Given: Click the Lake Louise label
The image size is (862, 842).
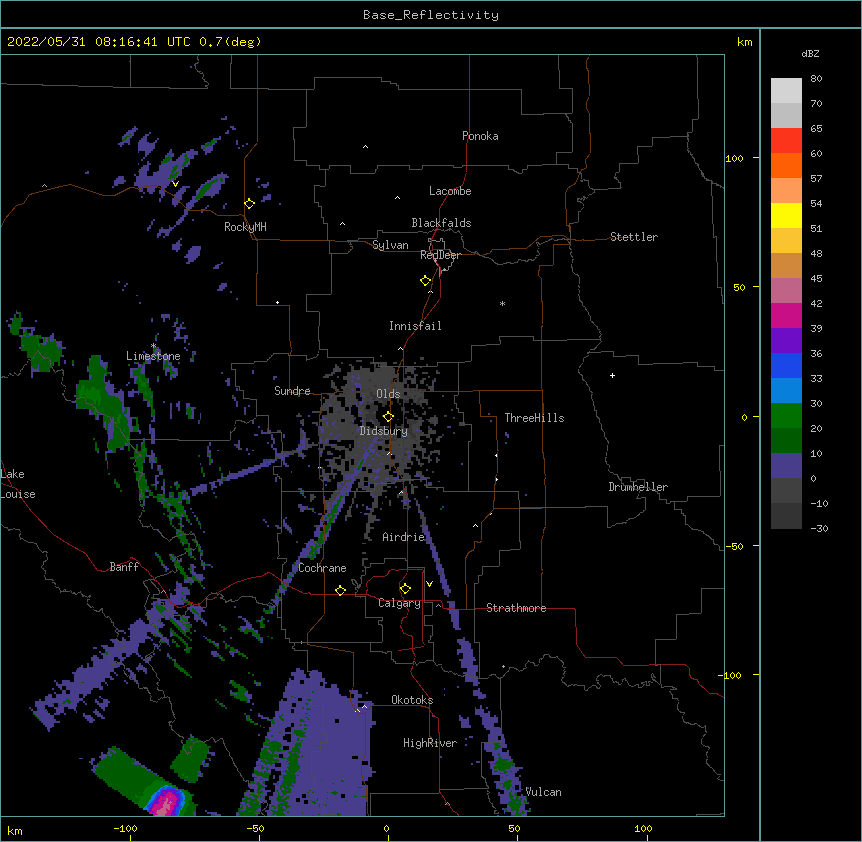Looking at the screenshot, I should pos(18,484).
